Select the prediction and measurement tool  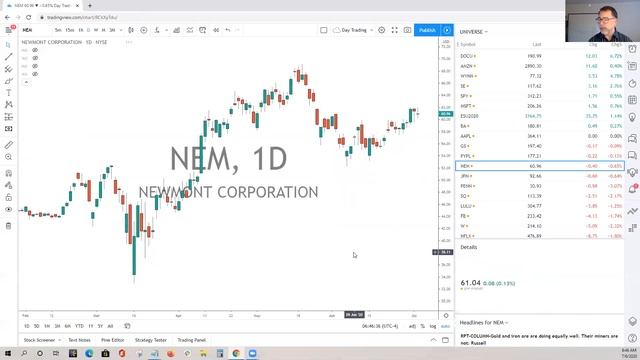click(8, 117)
